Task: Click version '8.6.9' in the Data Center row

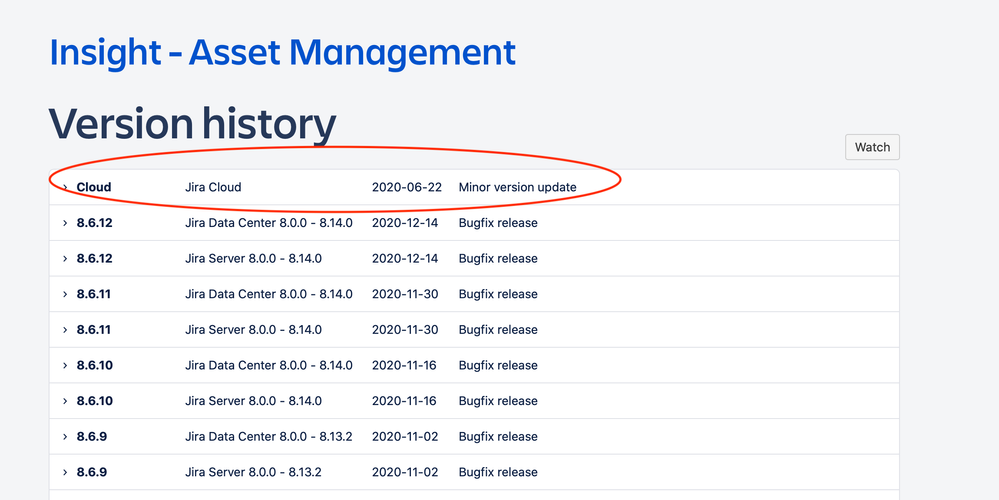Action: click(92, 437)
